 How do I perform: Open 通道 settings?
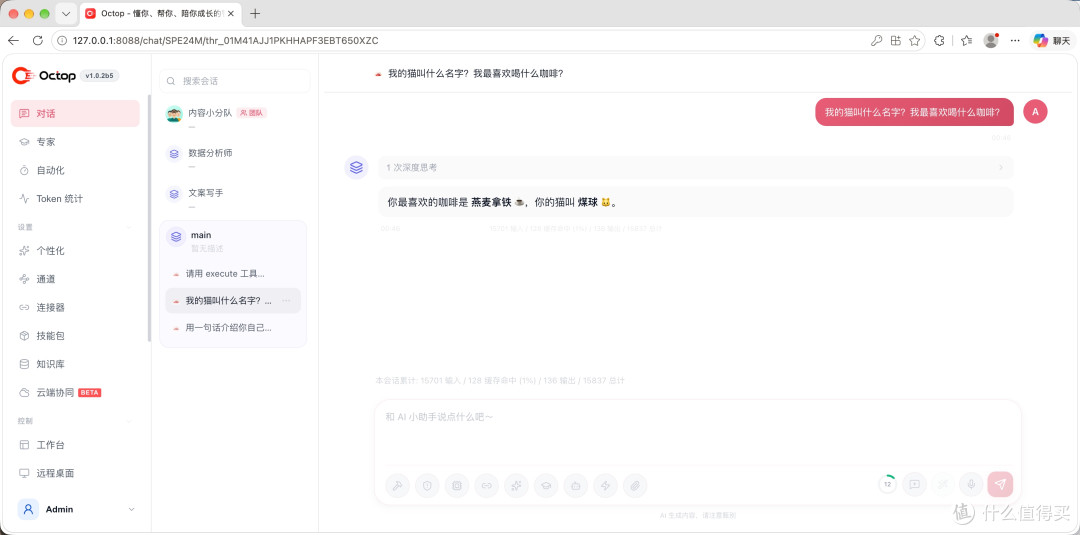click(x=75, y=279)
